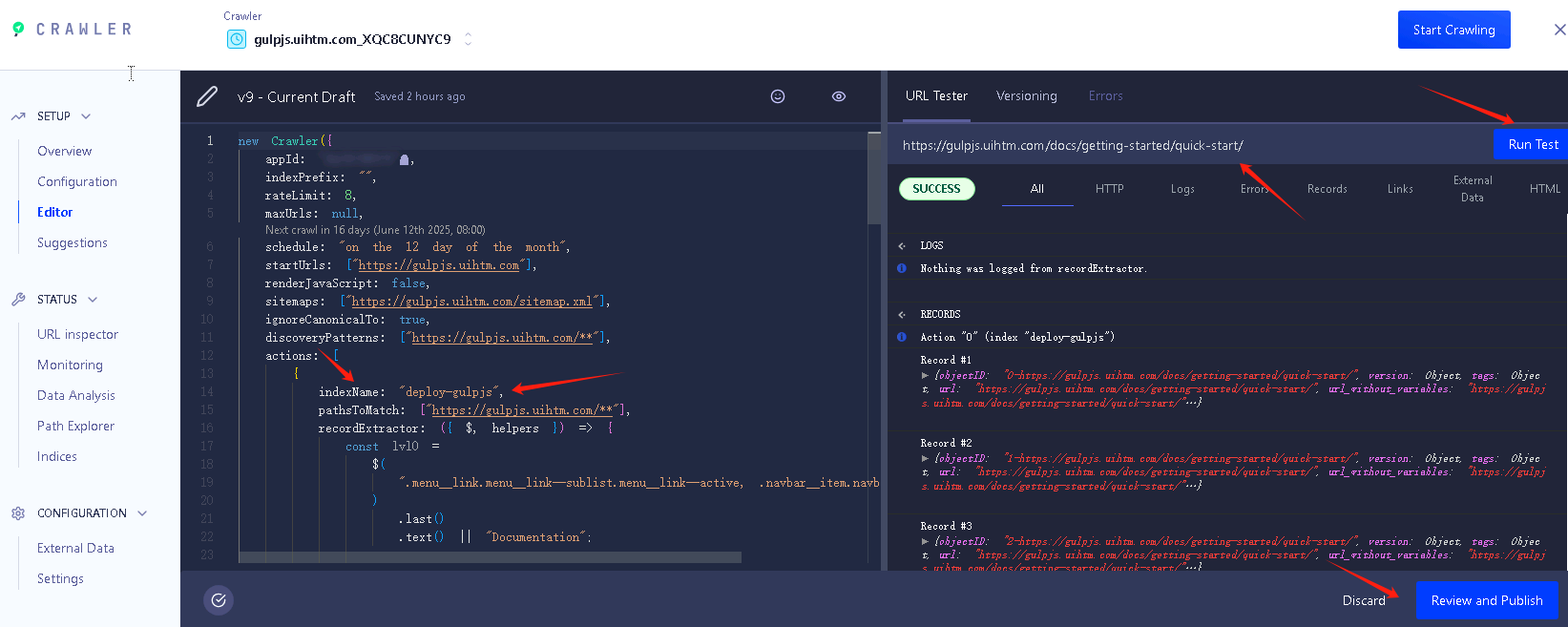Click the schedule line text in editor
The width and height of the screenshot is (1568, 627).
(x=417, y=247)
